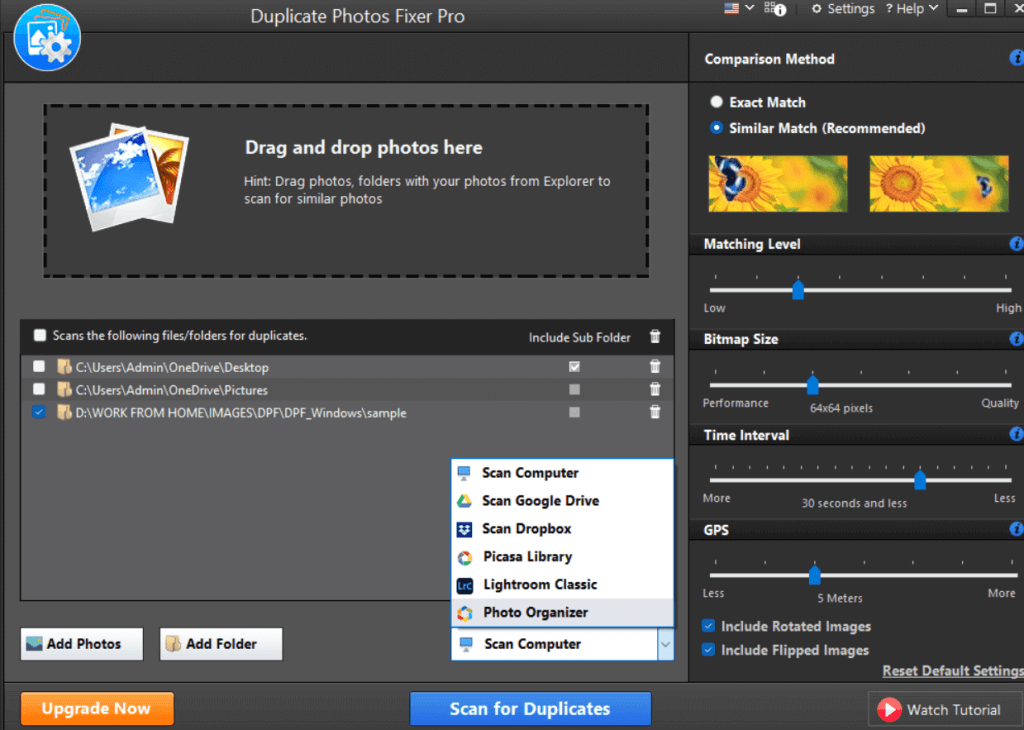Click Reset Default Settings link
Viewport: 1024px width, 730px height.
(953, 671)
